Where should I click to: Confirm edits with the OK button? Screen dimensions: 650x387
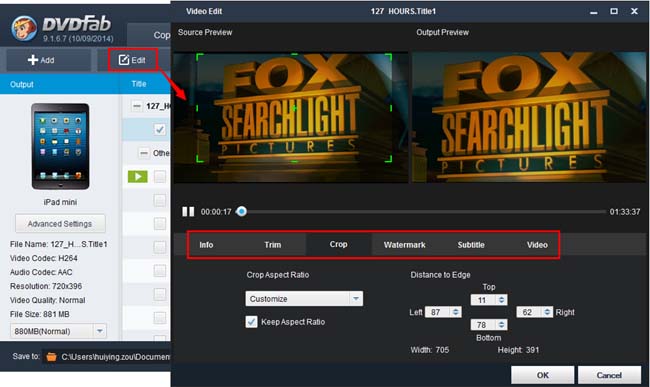(543, 375)
